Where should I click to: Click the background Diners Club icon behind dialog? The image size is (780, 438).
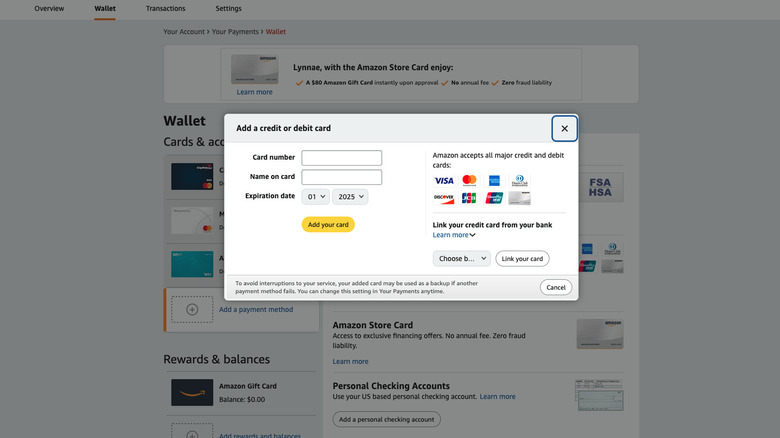click(612, 249)
